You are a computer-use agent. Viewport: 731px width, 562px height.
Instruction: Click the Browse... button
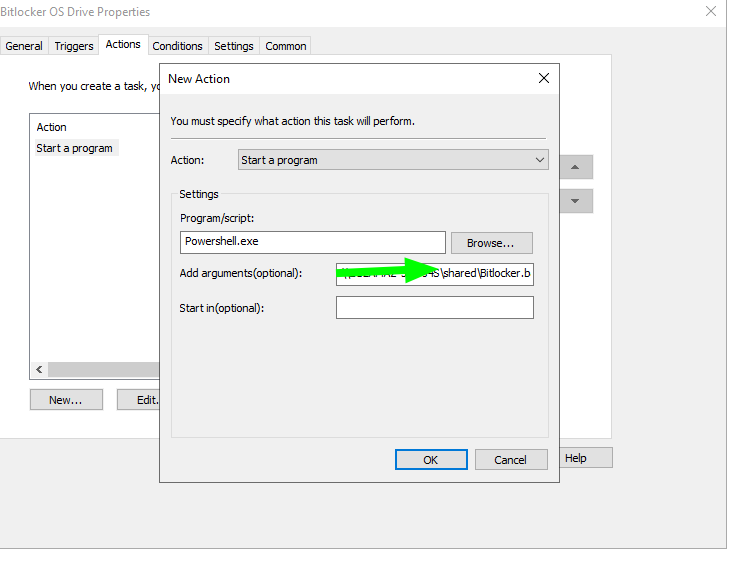(x=491, y=243)
